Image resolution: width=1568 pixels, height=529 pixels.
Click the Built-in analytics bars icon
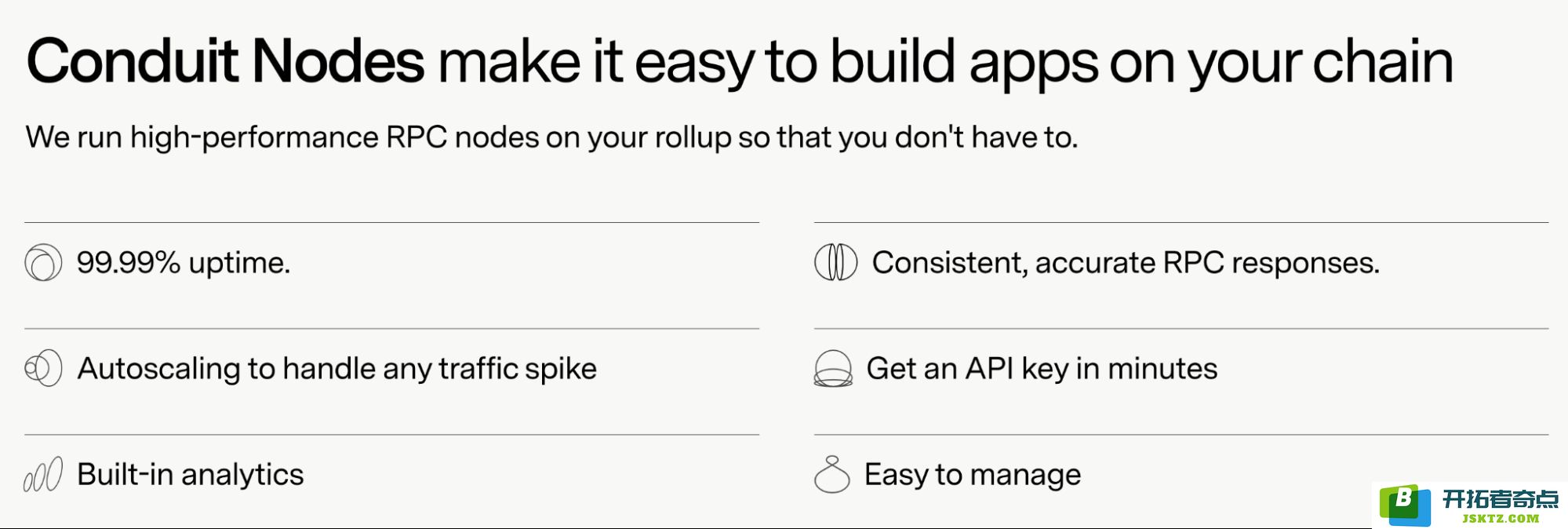(43, 475)
